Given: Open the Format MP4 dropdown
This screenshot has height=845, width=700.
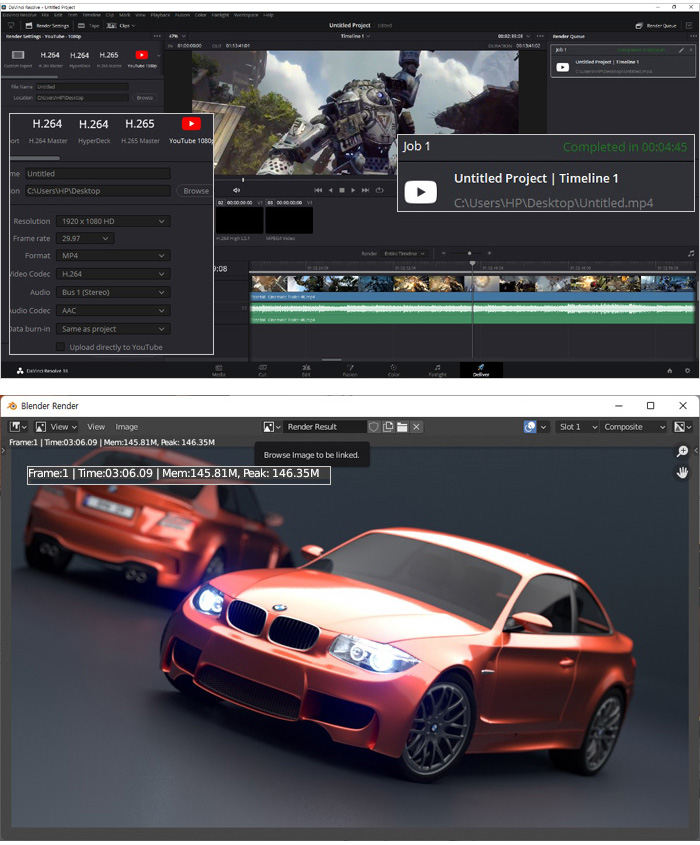Looking at the screenshot, I should tap(113, 255).
